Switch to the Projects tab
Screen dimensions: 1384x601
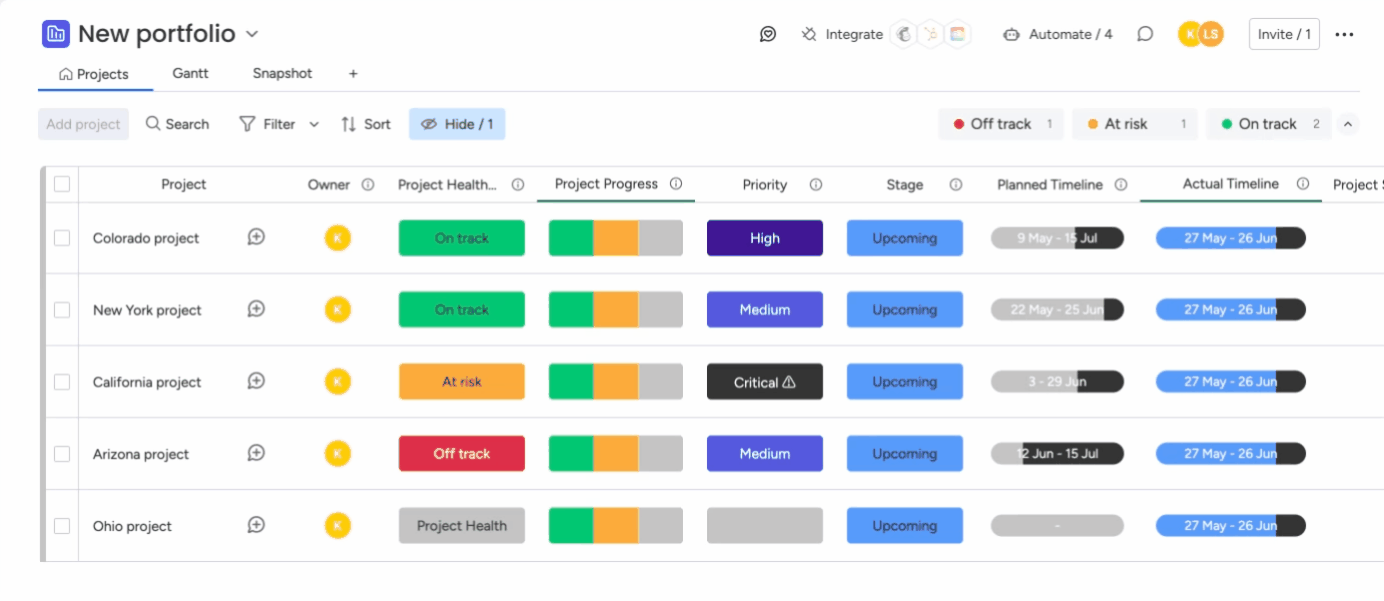(94, 74)
